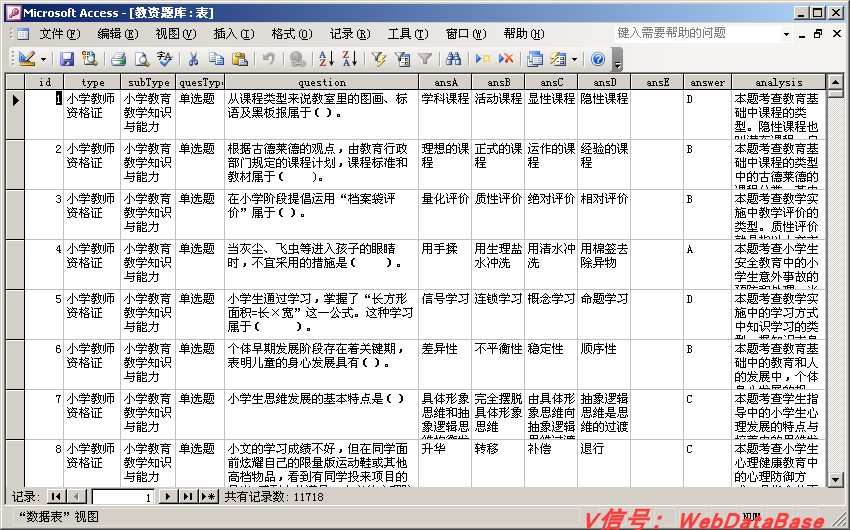Select all records corner box
Screen dimensions: 850x530
(15, 82)
